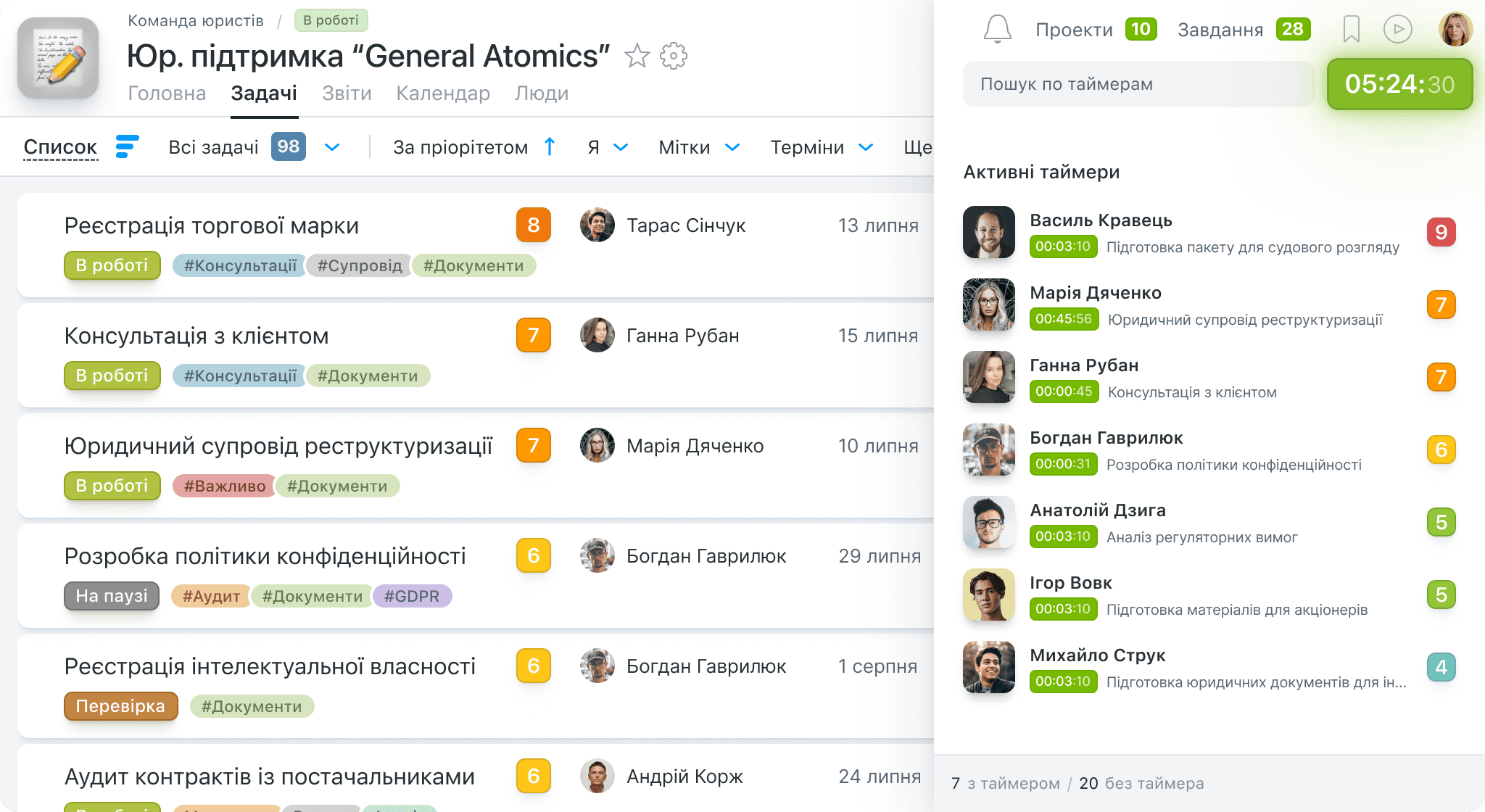
Task: Toggle priority sort direction arrow
Action: (x=550, y=146)
